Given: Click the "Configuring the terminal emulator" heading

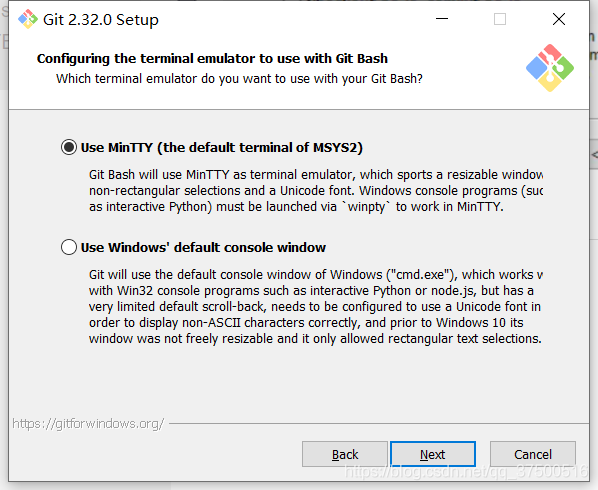Looking at the screenshot, I should pos(212,58).
